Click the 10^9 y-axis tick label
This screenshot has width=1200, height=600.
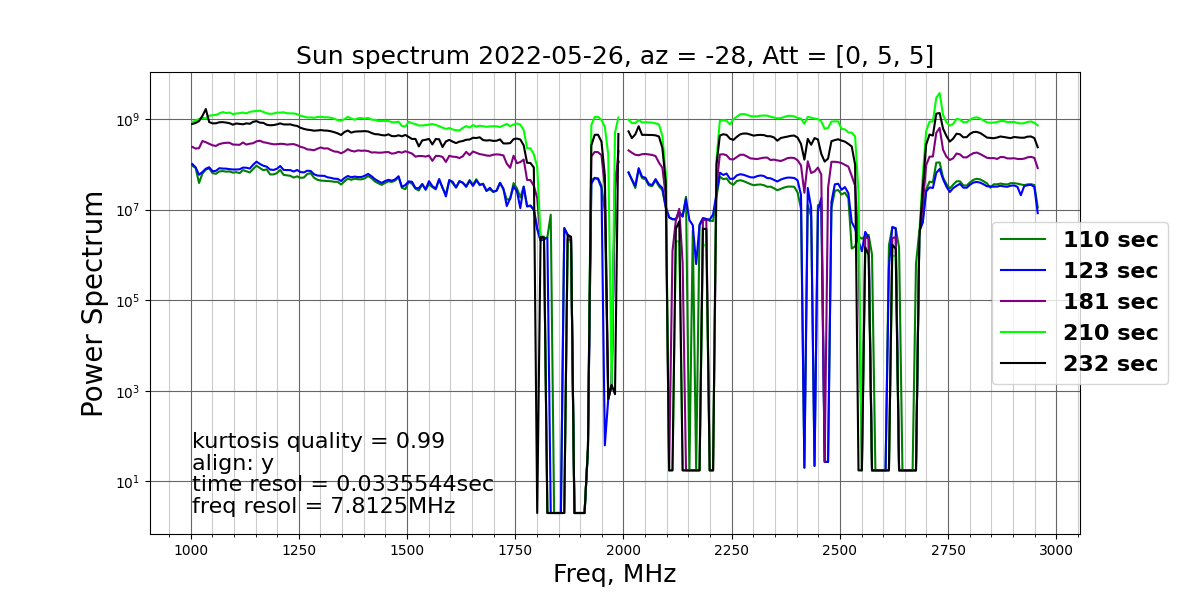coord(130,120)
